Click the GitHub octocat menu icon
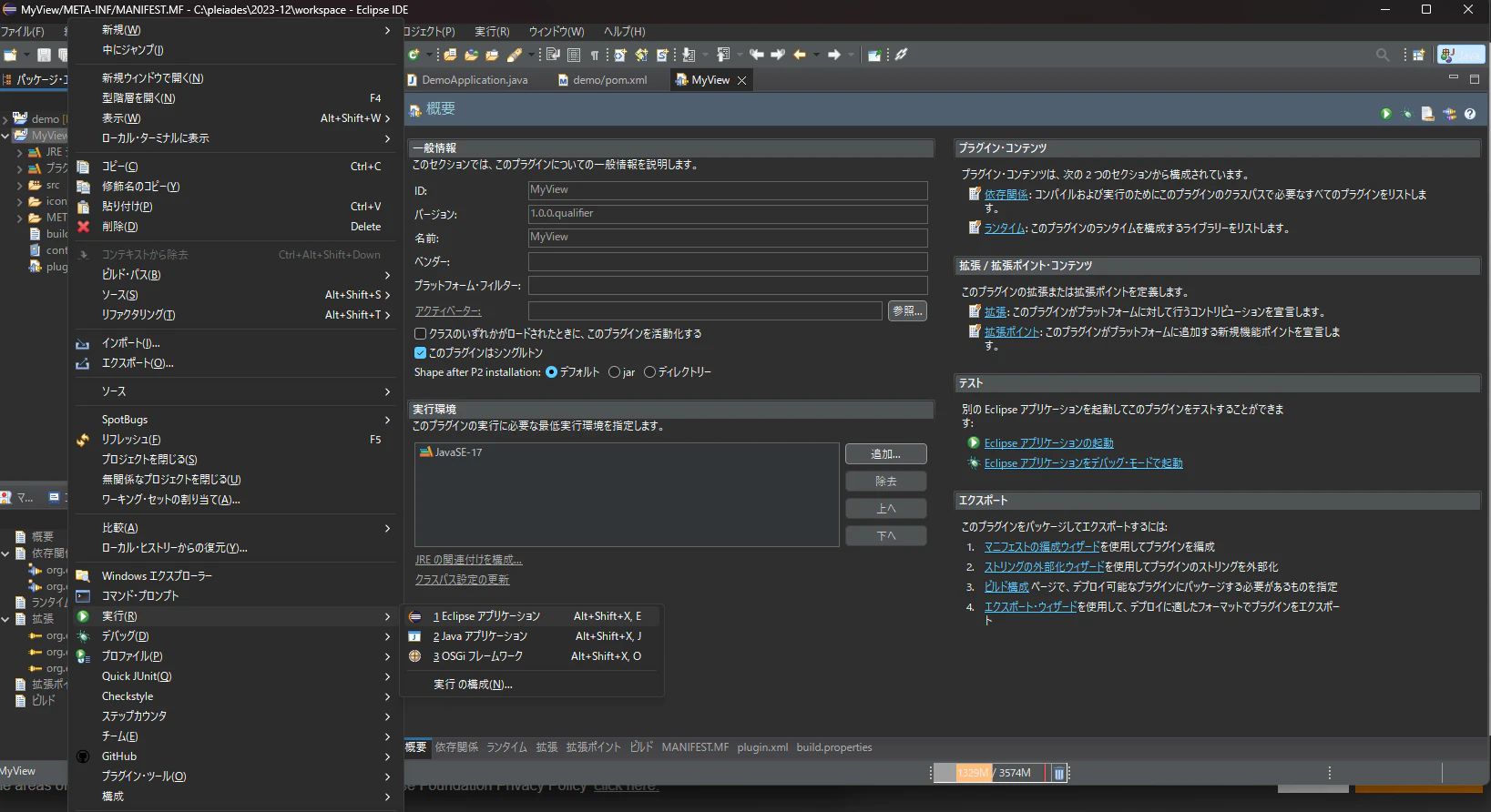 point(83,756)
